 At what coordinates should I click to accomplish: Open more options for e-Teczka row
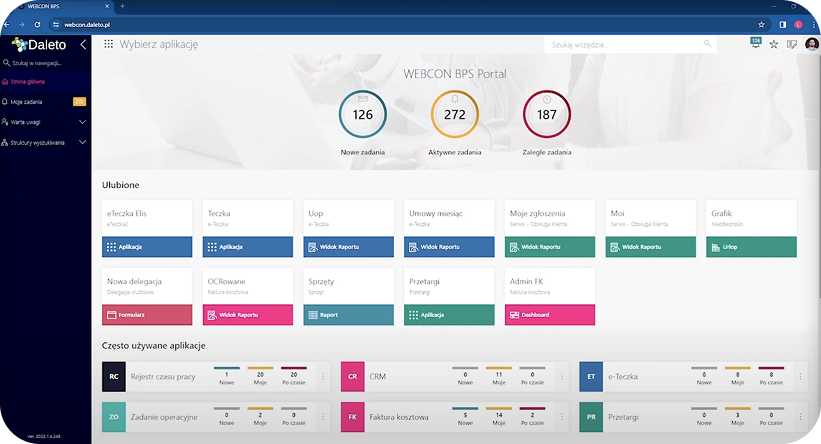pyautogui.click(x=801, y=376)
